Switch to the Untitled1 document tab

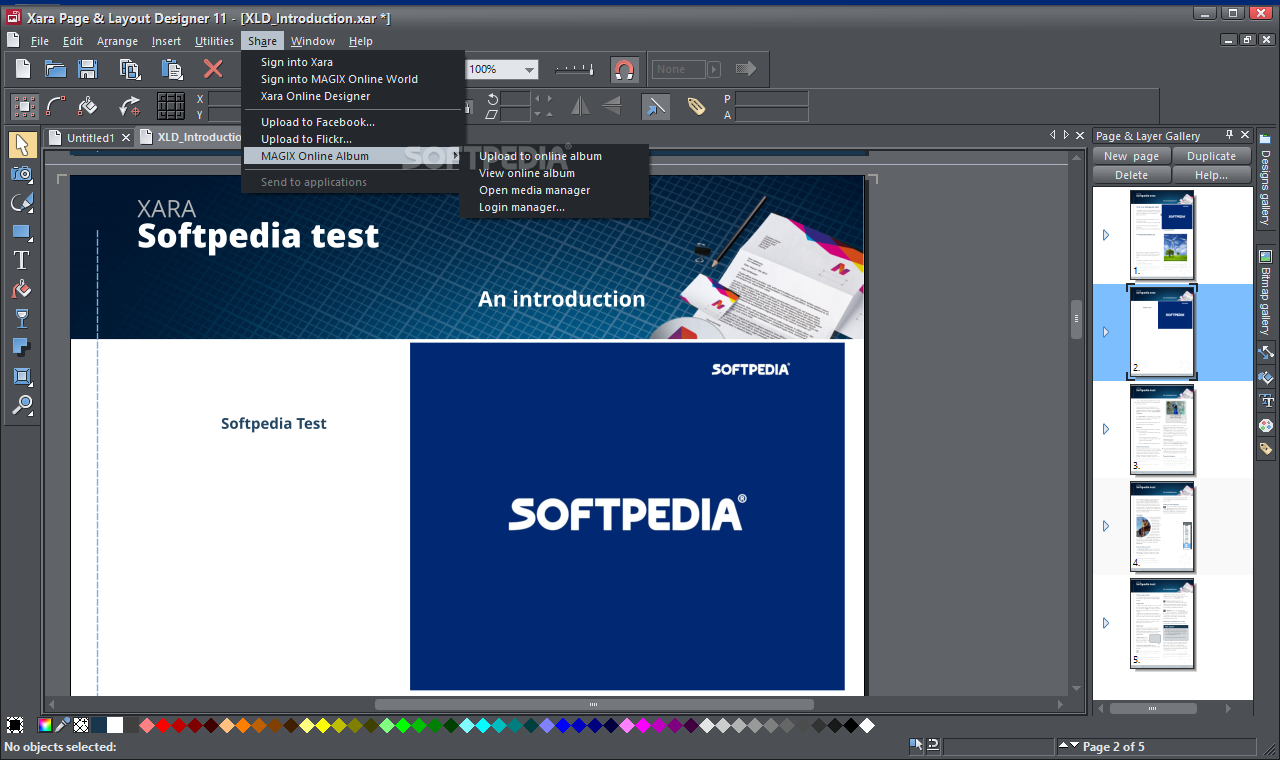pyautogui.click(x=91, y=138)
